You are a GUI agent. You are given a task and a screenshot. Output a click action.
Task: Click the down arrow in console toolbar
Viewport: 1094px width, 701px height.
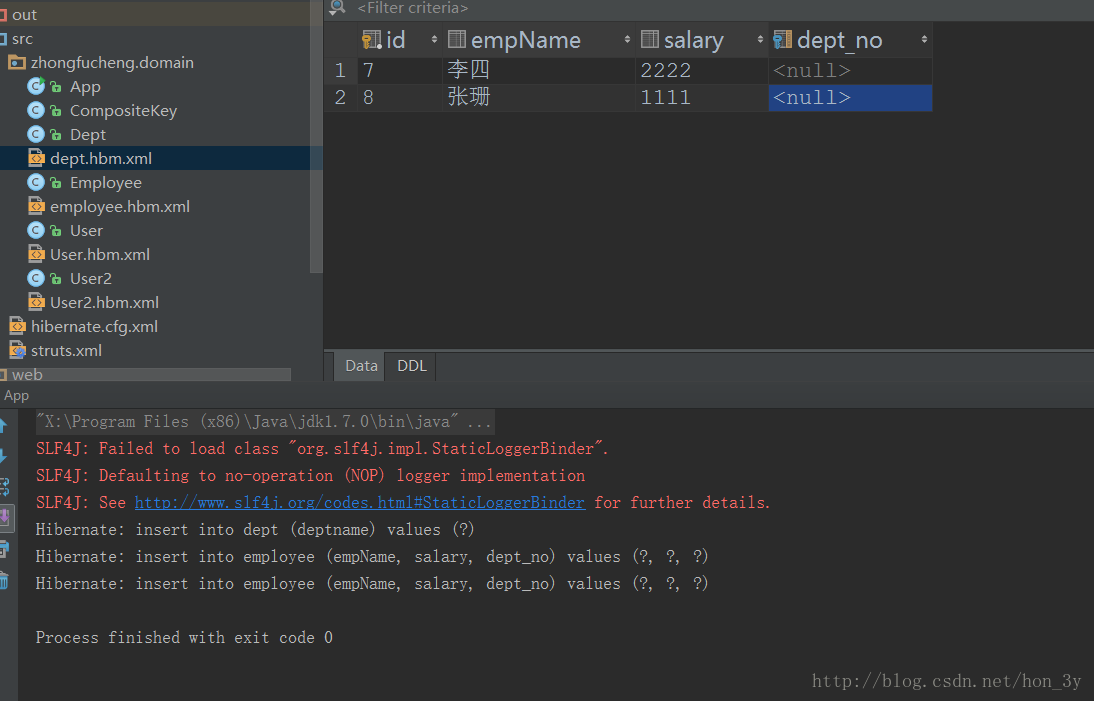3,456
